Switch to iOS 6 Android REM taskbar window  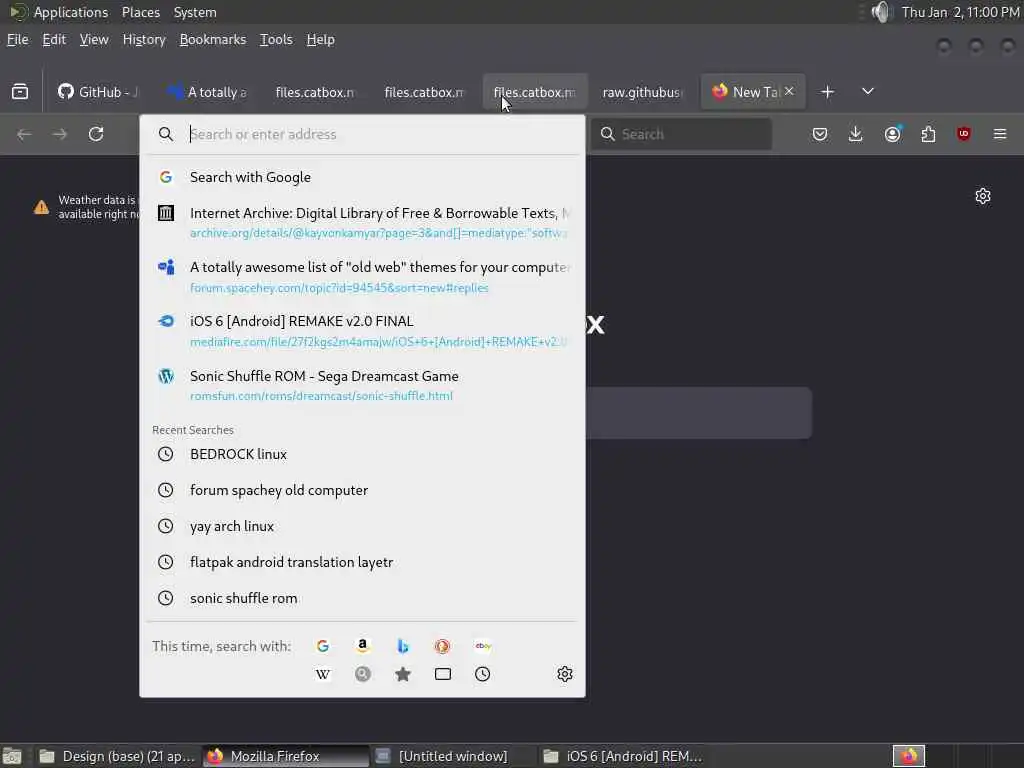(x=622, y=756)
